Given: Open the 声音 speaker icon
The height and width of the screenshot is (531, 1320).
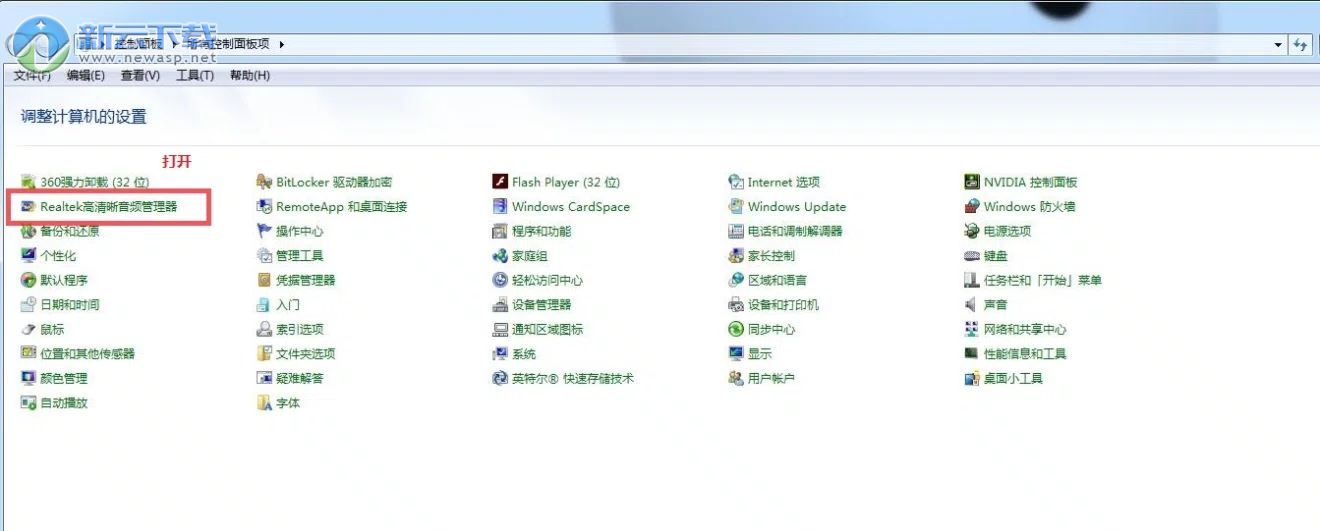Looking at the screenshot, I should point(972,305).
